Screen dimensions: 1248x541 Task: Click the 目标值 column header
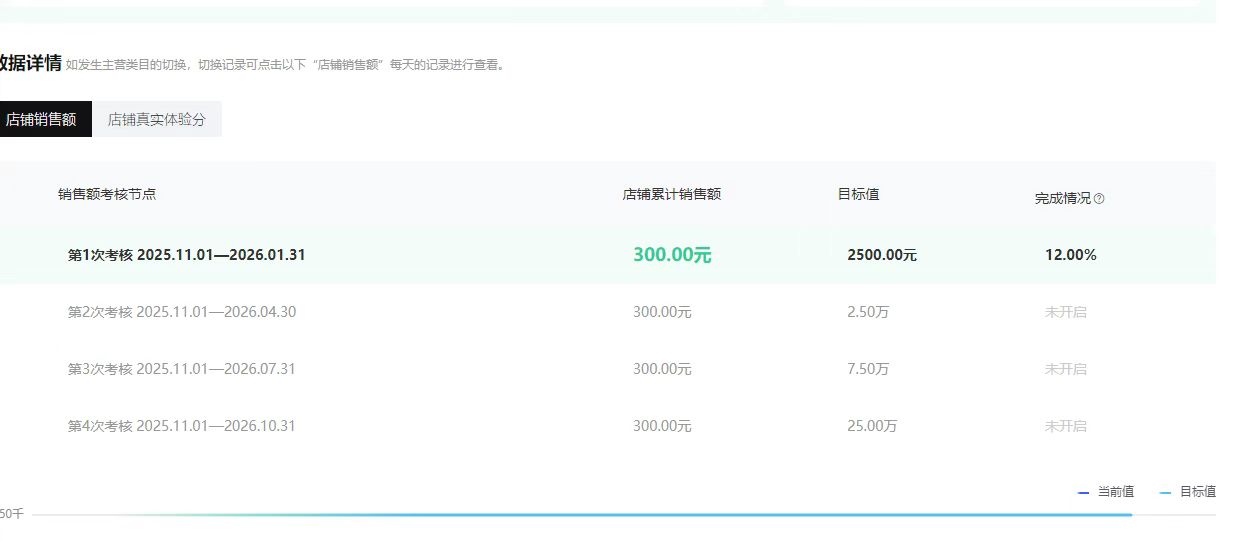point(858,194)
